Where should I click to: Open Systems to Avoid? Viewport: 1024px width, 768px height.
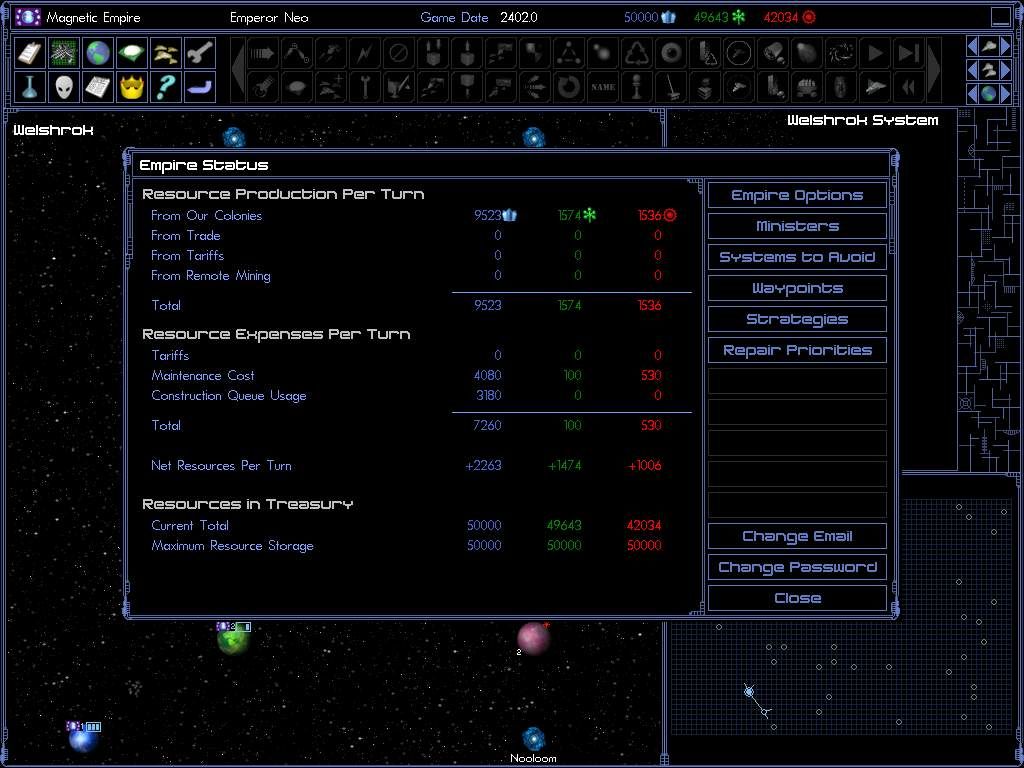tap(797, 257)
